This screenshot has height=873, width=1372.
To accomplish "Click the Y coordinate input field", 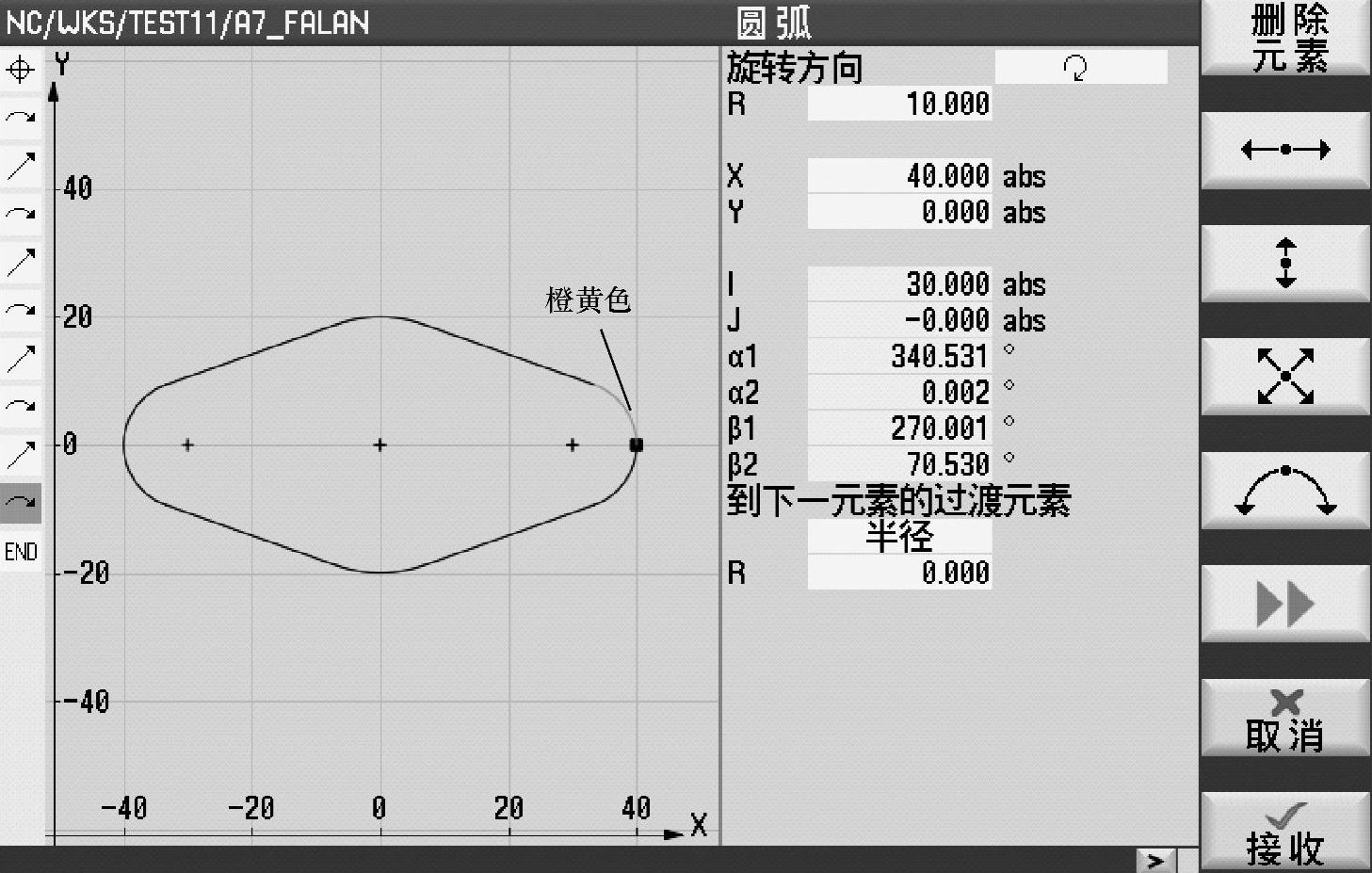I will (899, 212).
